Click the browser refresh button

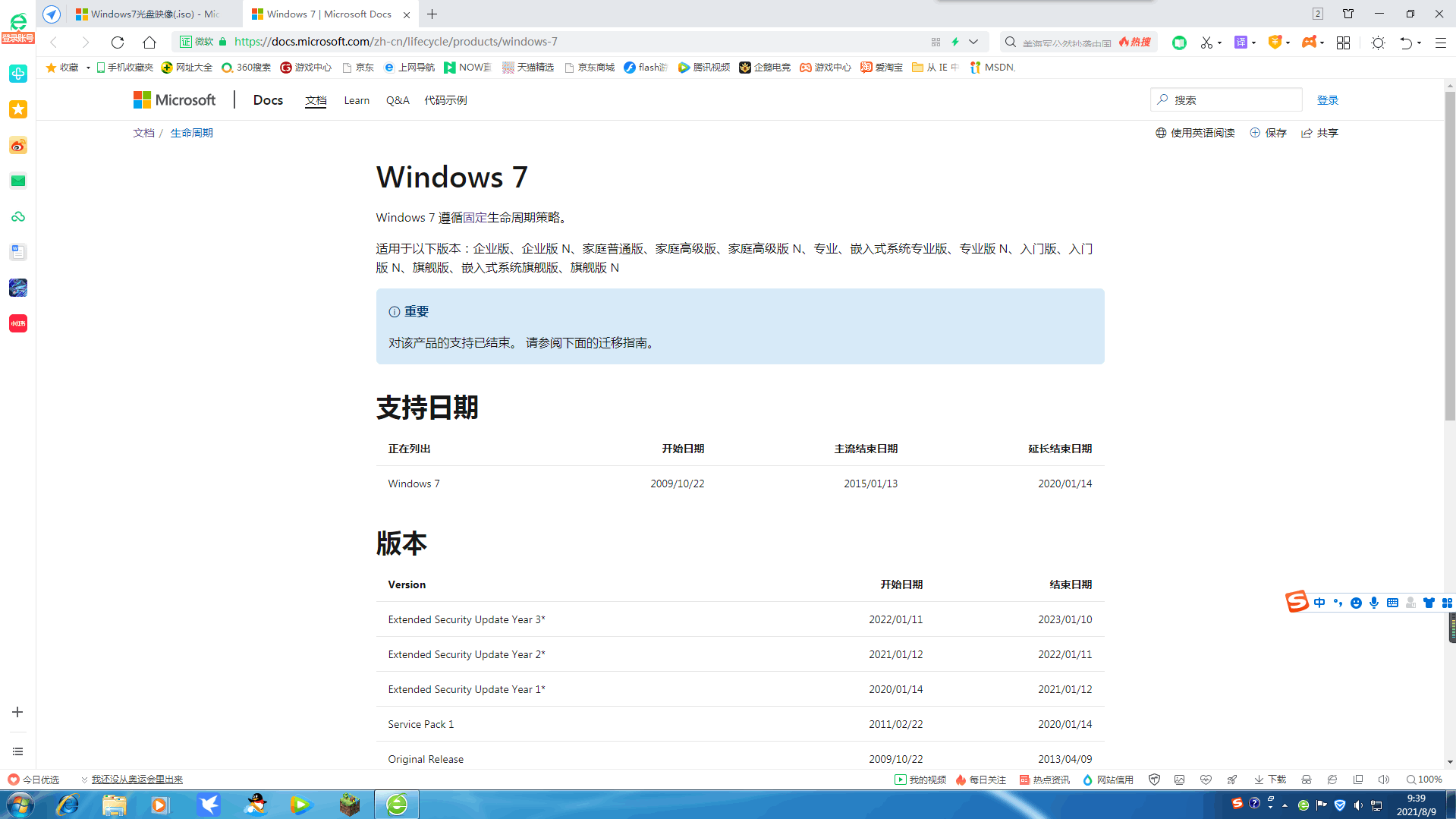(x=117, y=42)
